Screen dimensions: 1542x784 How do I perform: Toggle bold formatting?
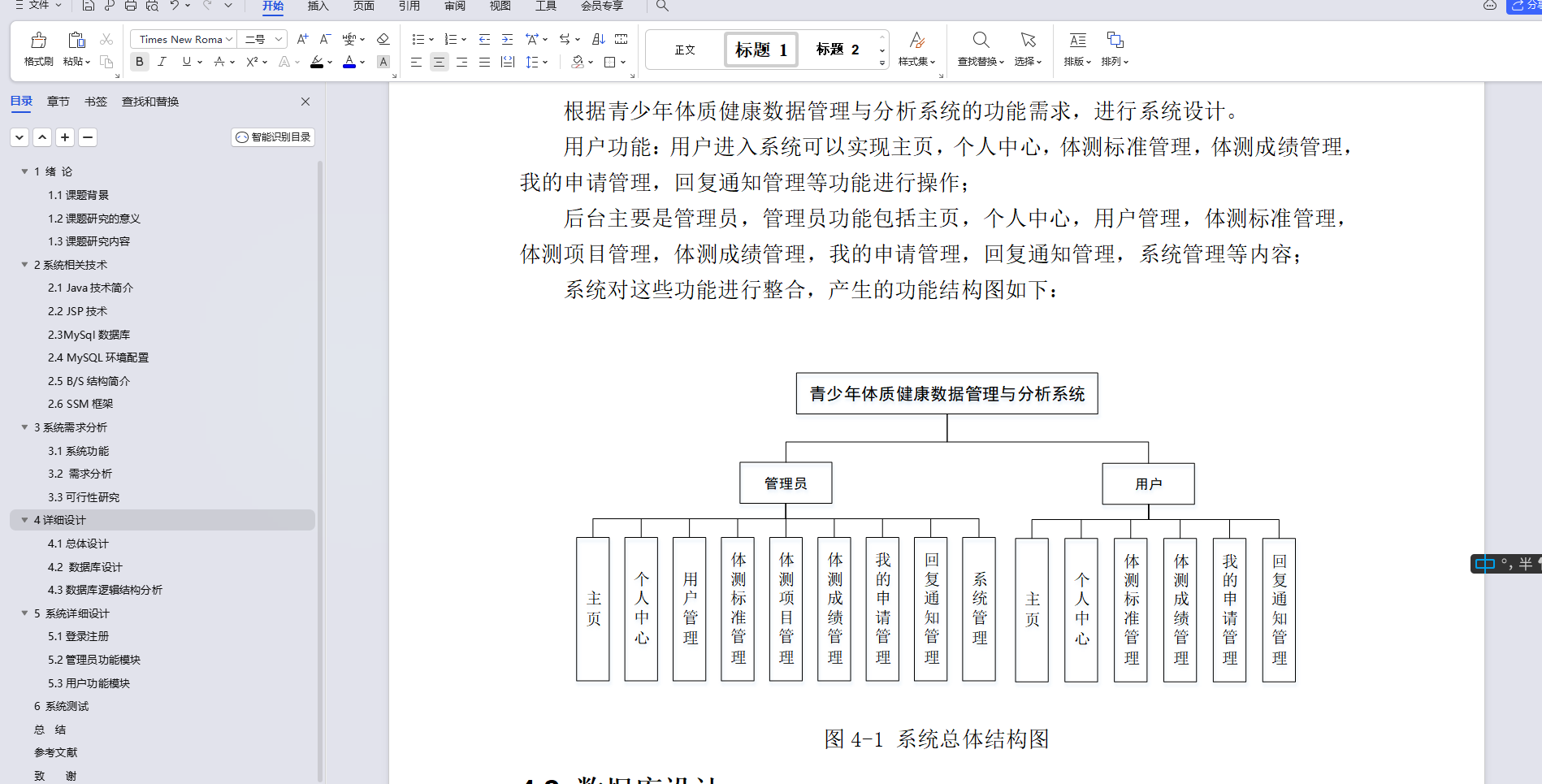(x=139, y=61)
